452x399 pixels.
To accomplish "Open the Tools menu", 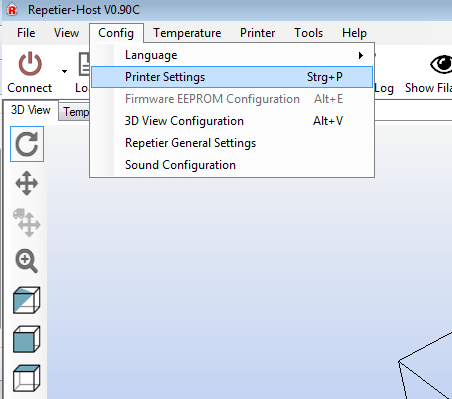I will tap(308, 33).
